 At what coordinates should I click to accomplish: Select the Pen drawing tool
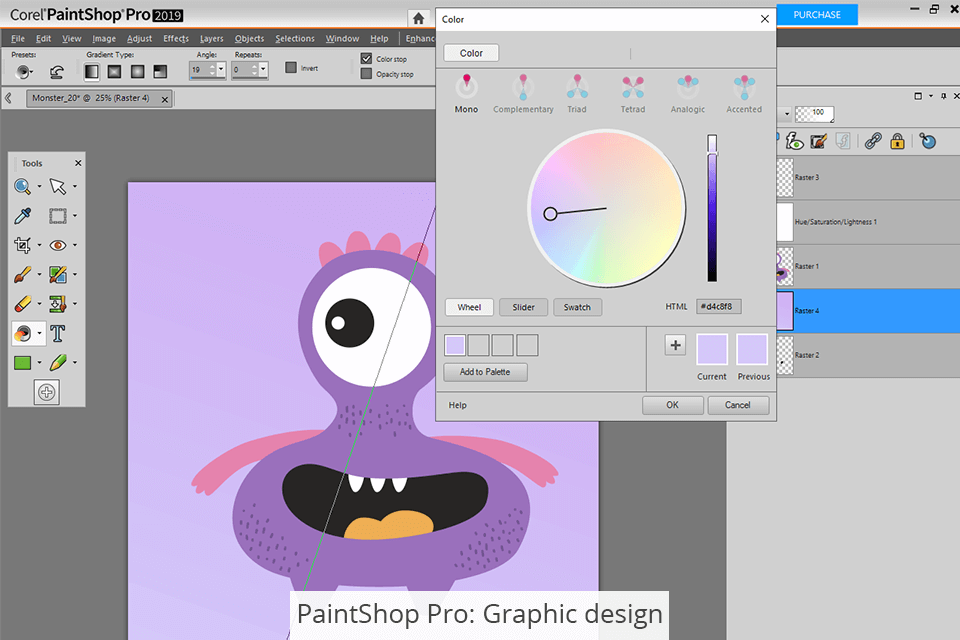[58, 363]
